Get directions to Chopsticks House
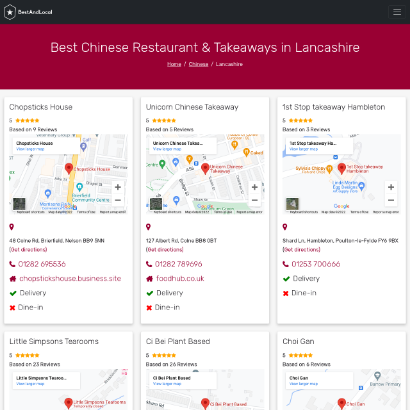410x410 pixels. (28, 249)
